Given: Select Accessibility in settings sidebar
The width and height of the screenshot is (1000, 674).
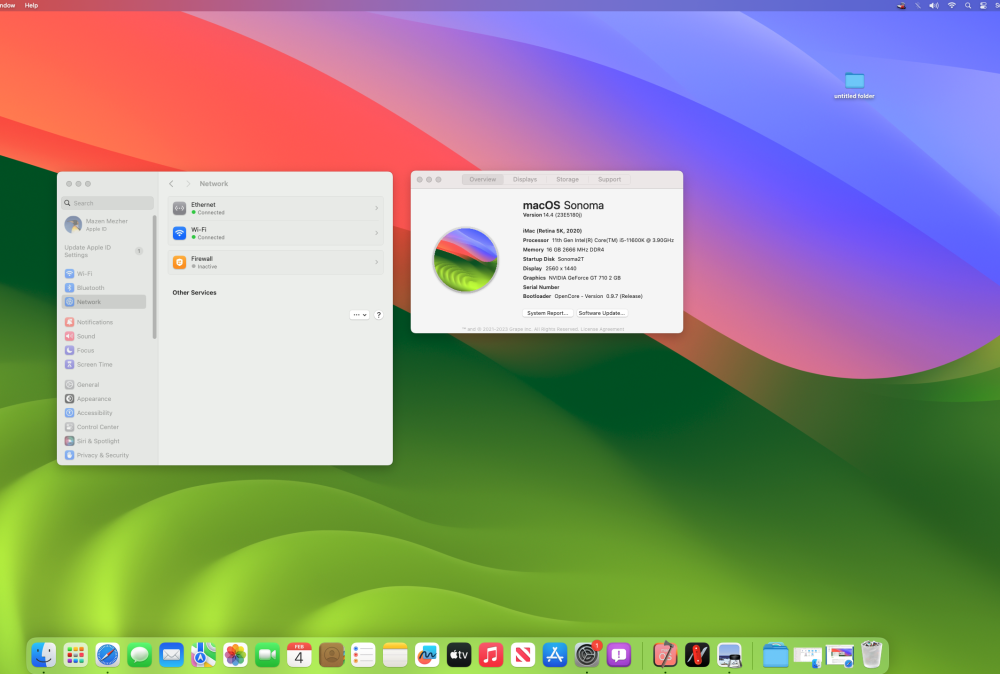Looking at the screenshot, I should point(104,413).
